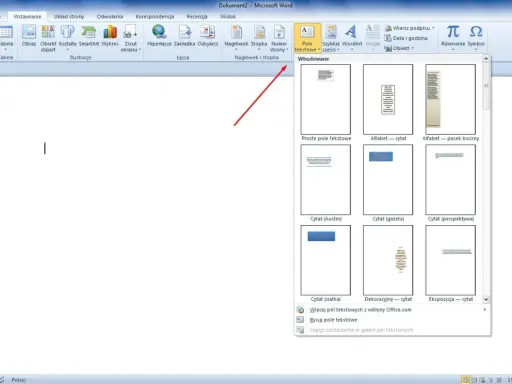Open the Stopka footer menu
Viewport: 512px width, 384px height.
[259, 38]
